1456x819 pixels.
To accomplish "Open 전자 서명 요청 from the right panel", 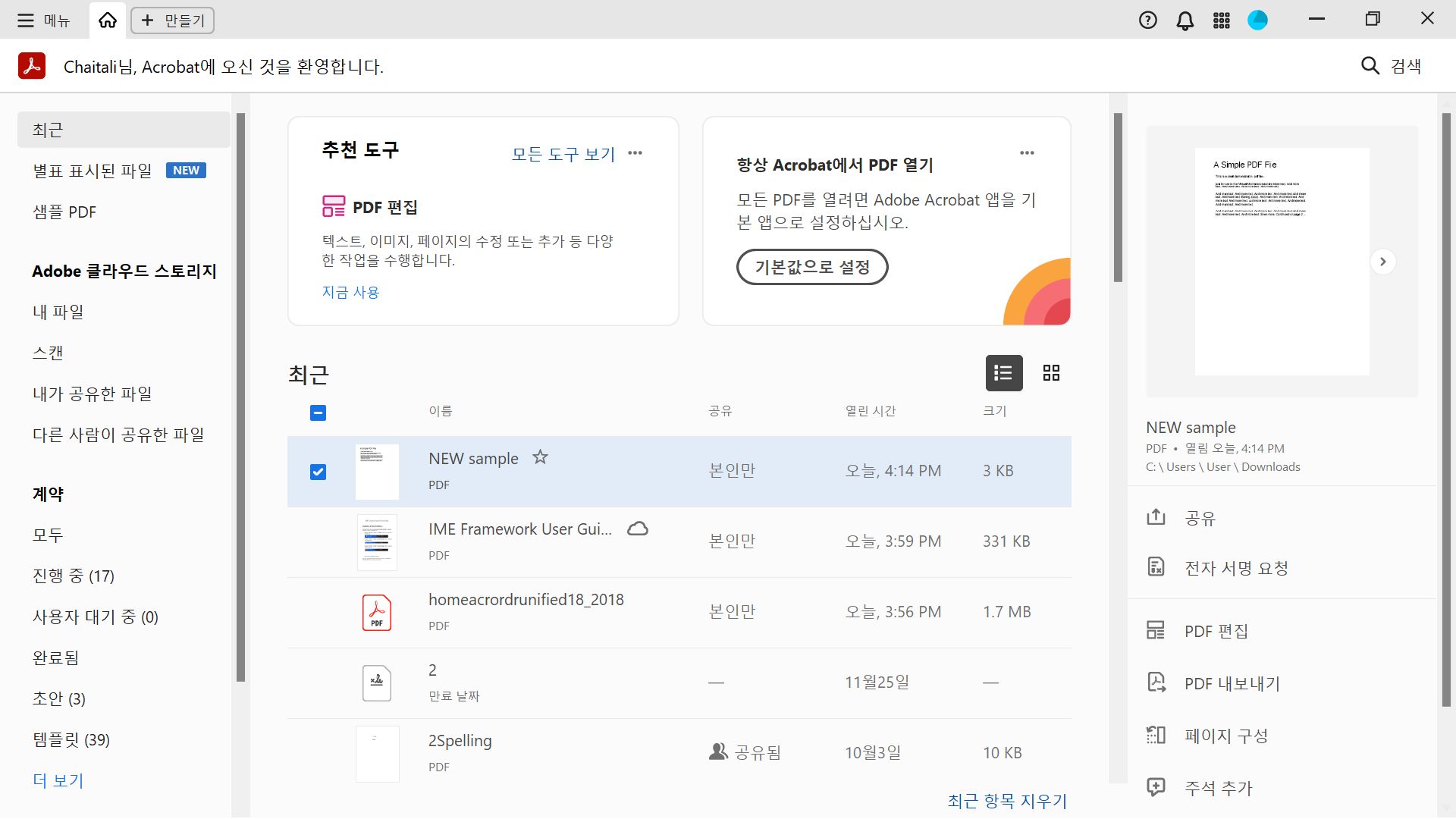I will [1235, 568].
